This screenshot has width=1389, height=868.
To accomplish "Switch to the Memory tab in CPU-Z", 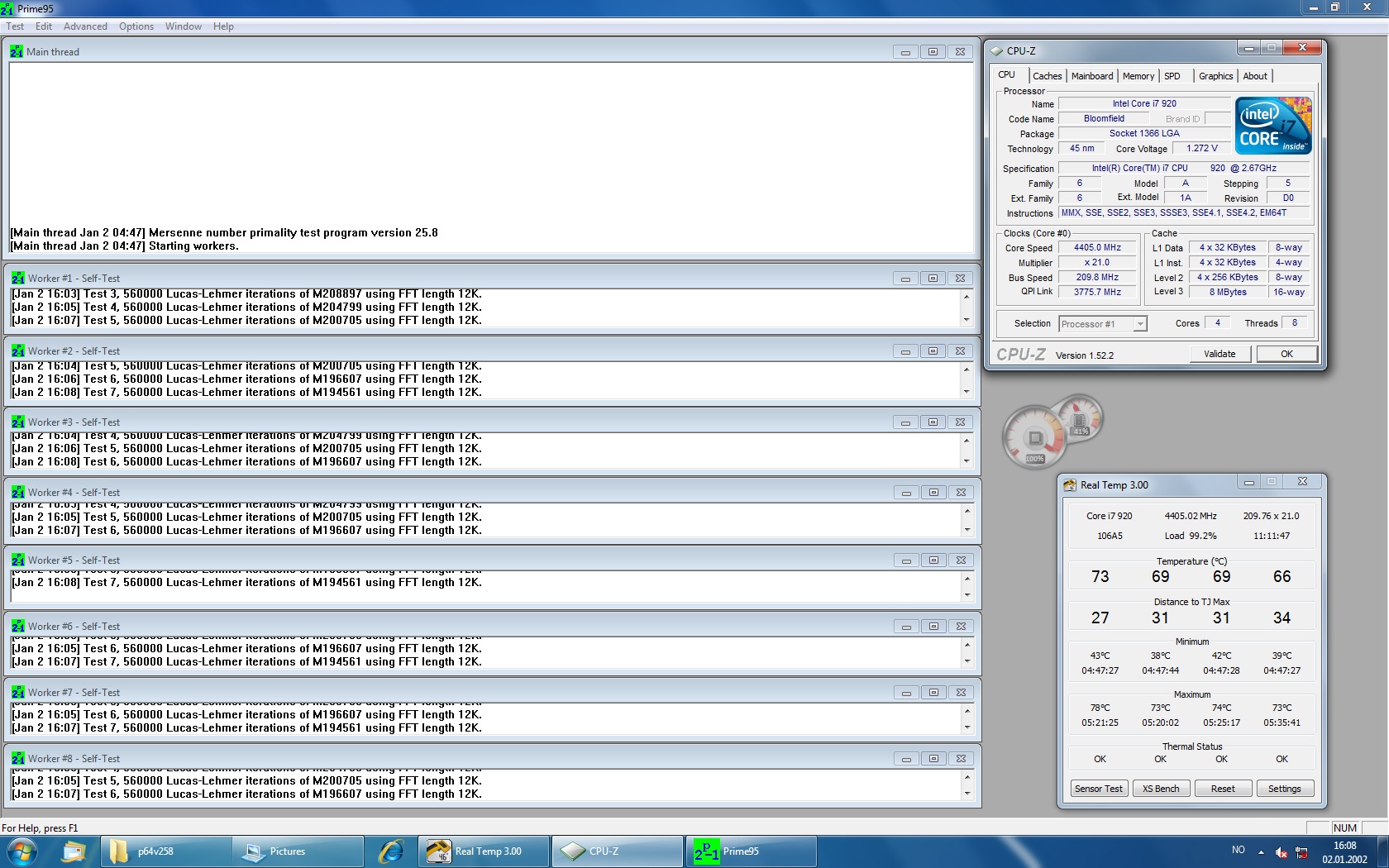I will (x=1138, y=76).
